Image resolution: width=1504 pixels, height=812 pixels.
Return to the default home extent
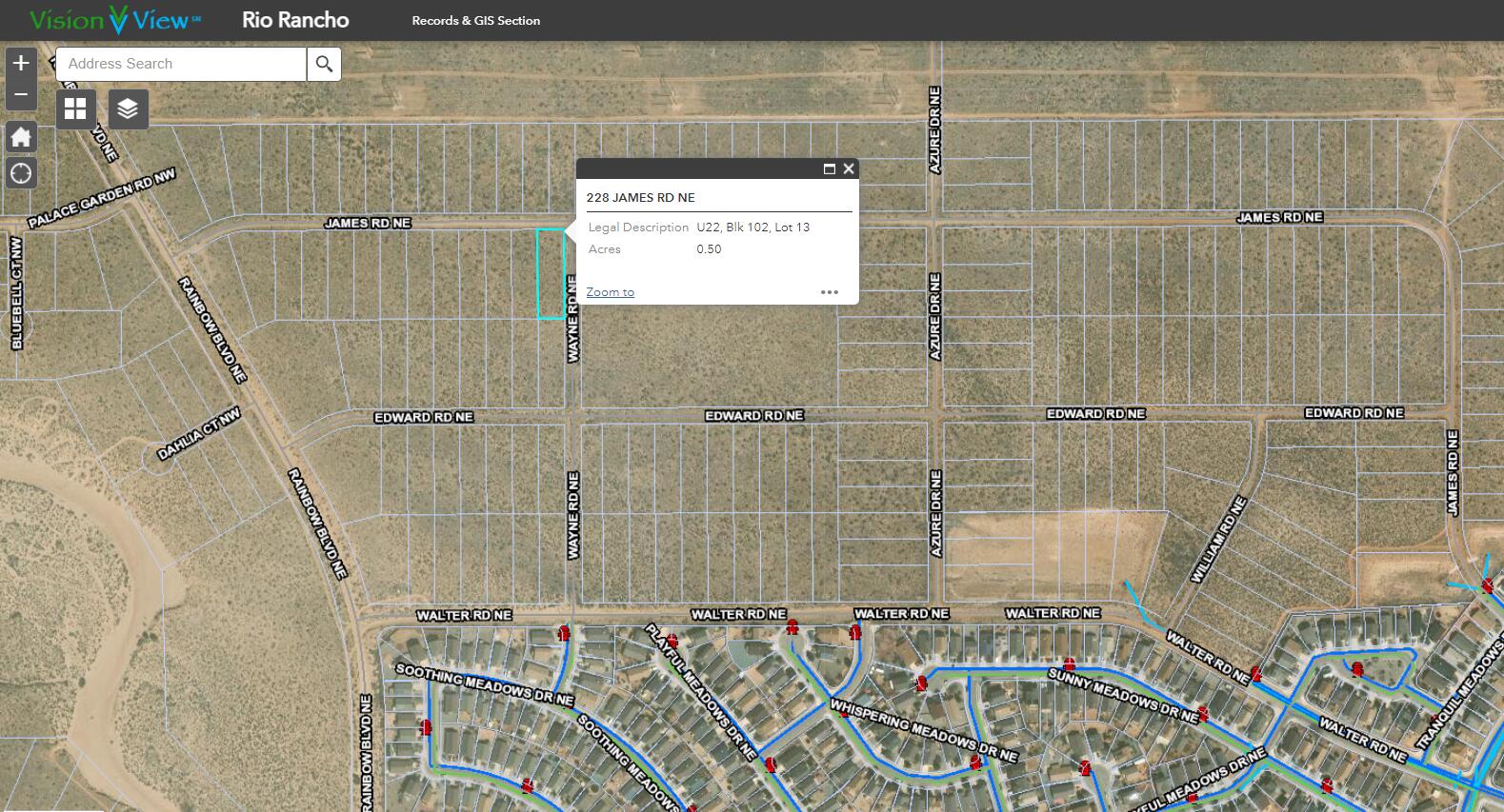click(x=21, y=137)
